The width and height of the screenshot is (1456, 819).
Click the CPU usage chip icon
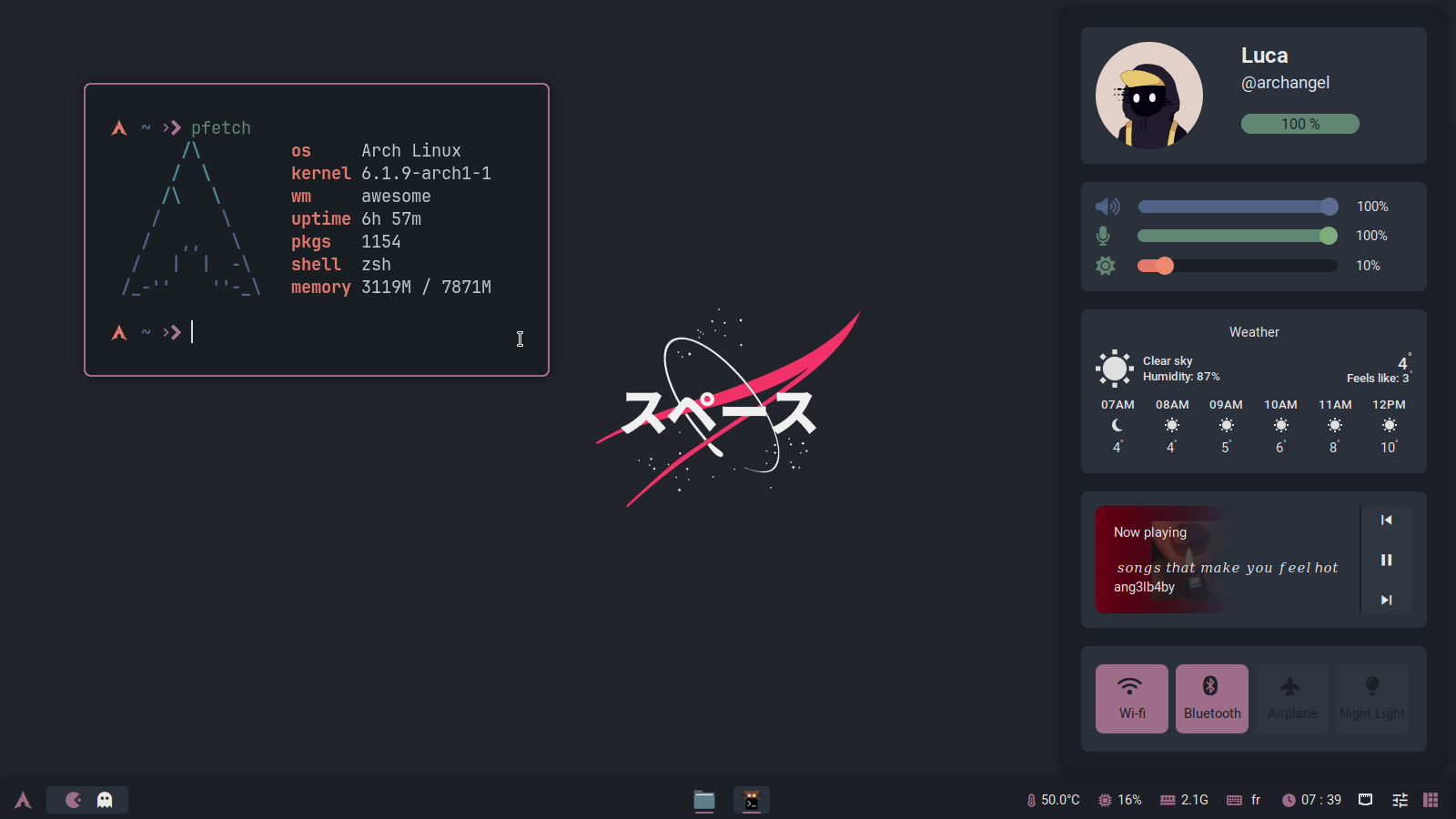tap(1105, 800)
